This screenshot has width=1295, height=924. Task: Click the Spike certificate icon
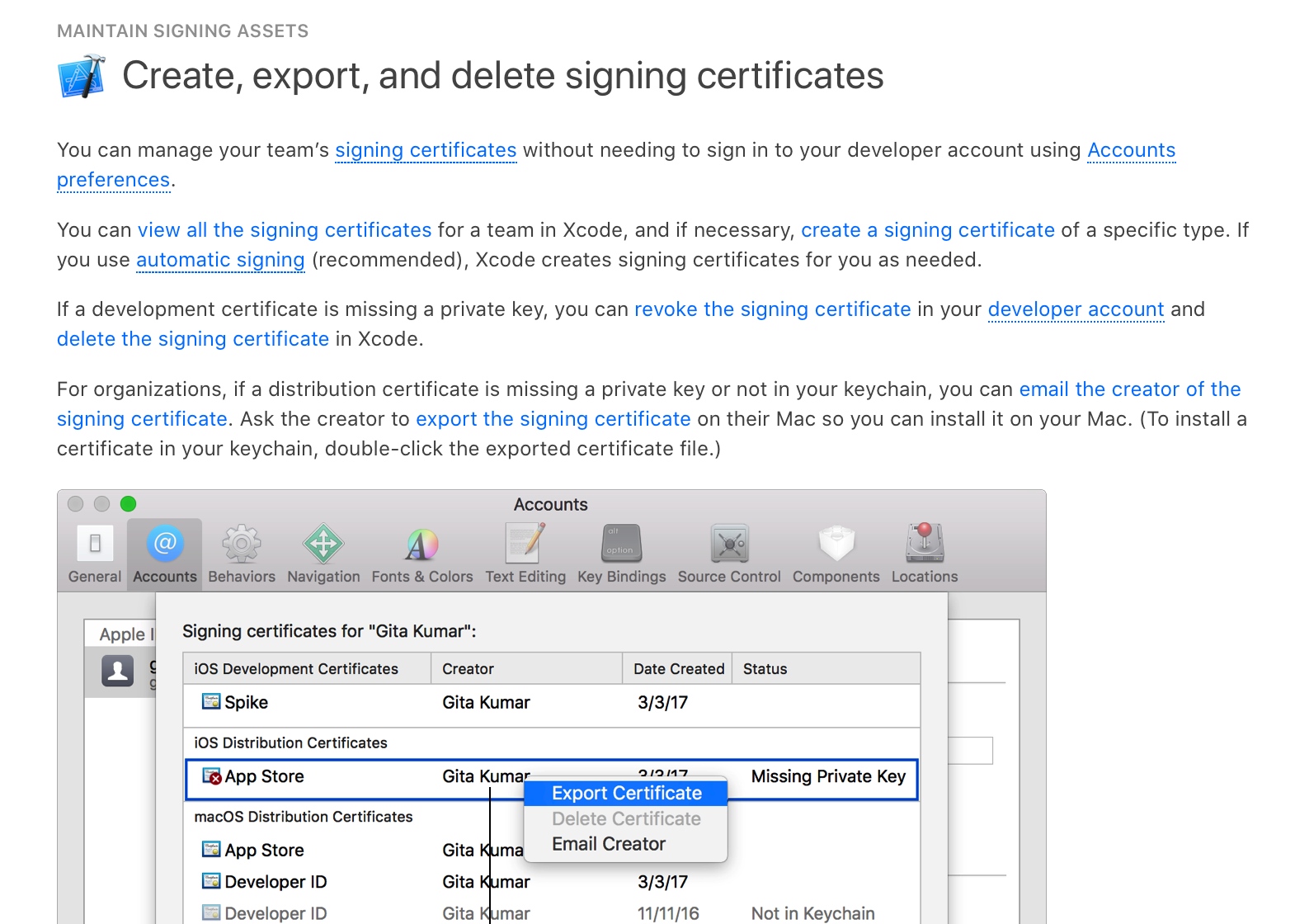coord(211,702)
